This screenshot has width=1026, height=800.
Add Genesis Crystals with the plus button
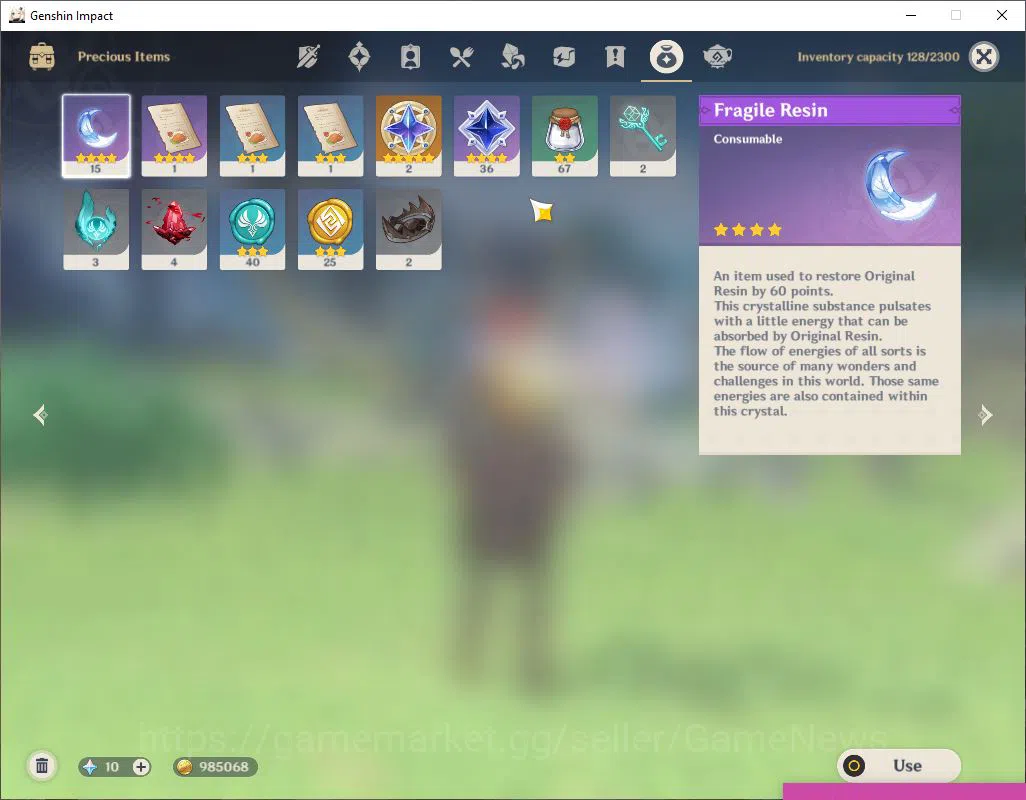(x=141, y=767)
